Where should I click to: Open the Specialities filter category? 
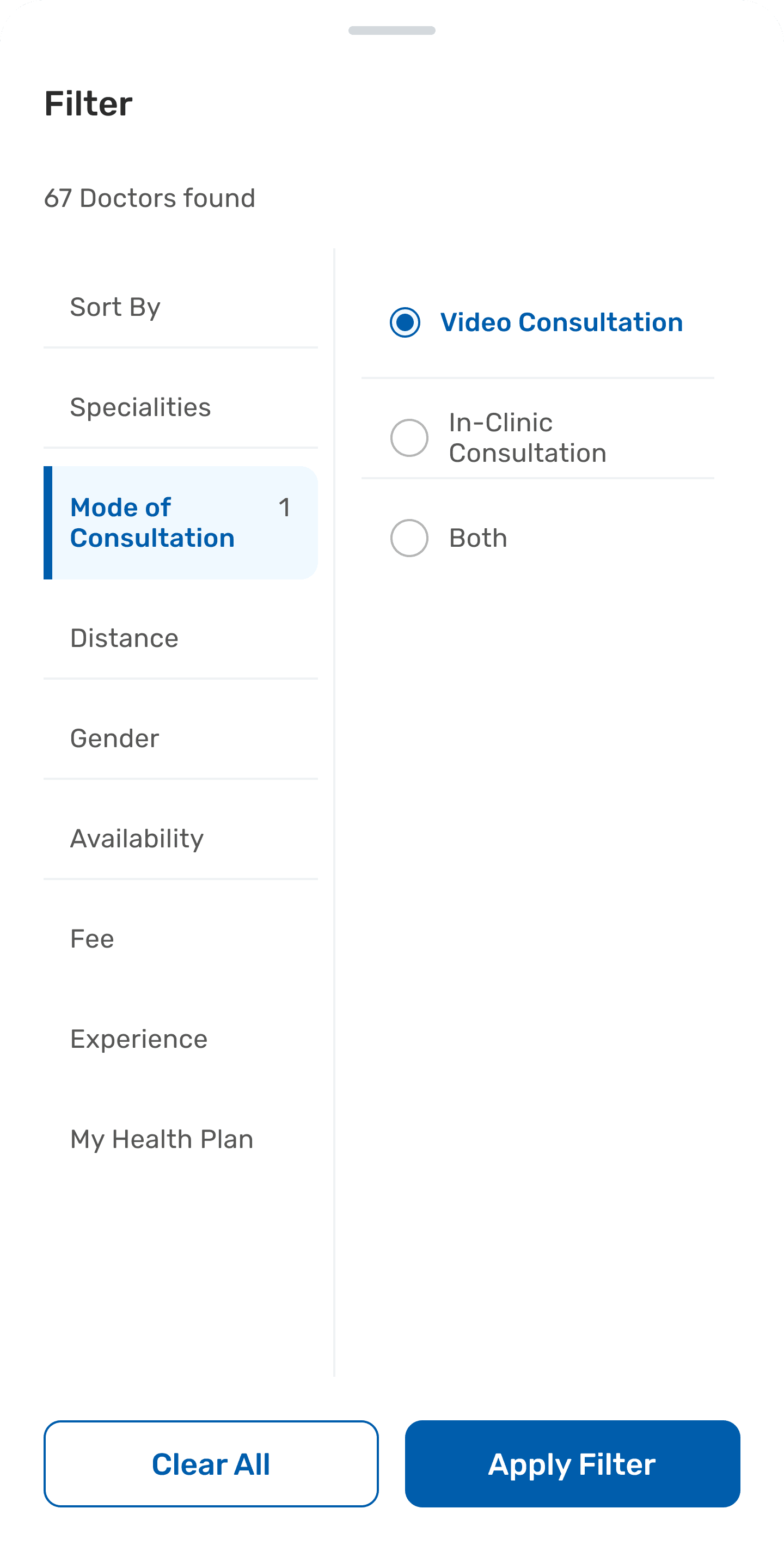coord(140,407)
